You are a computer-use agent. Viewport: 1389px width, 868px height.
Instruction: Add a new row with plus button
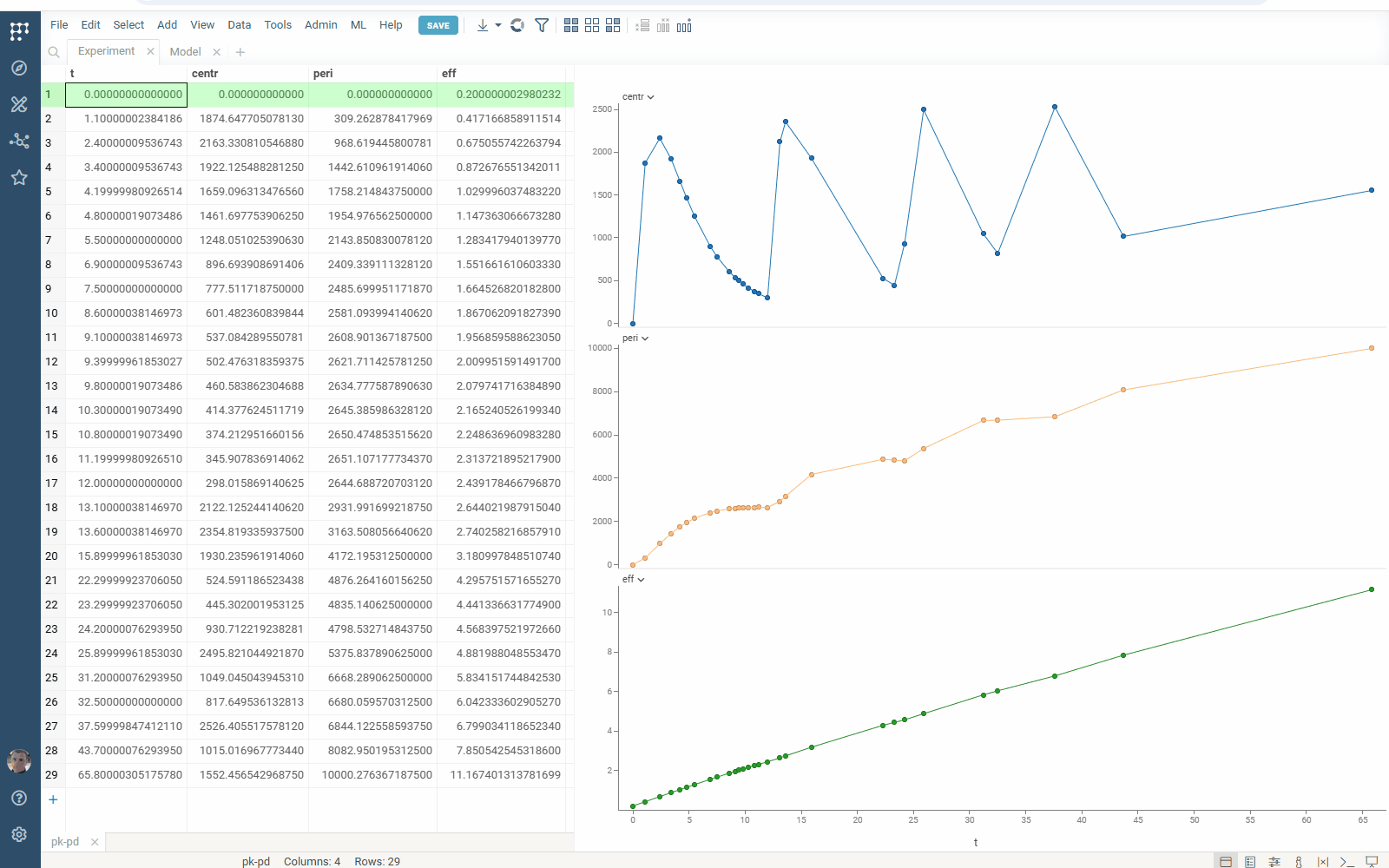click(53, 799)
